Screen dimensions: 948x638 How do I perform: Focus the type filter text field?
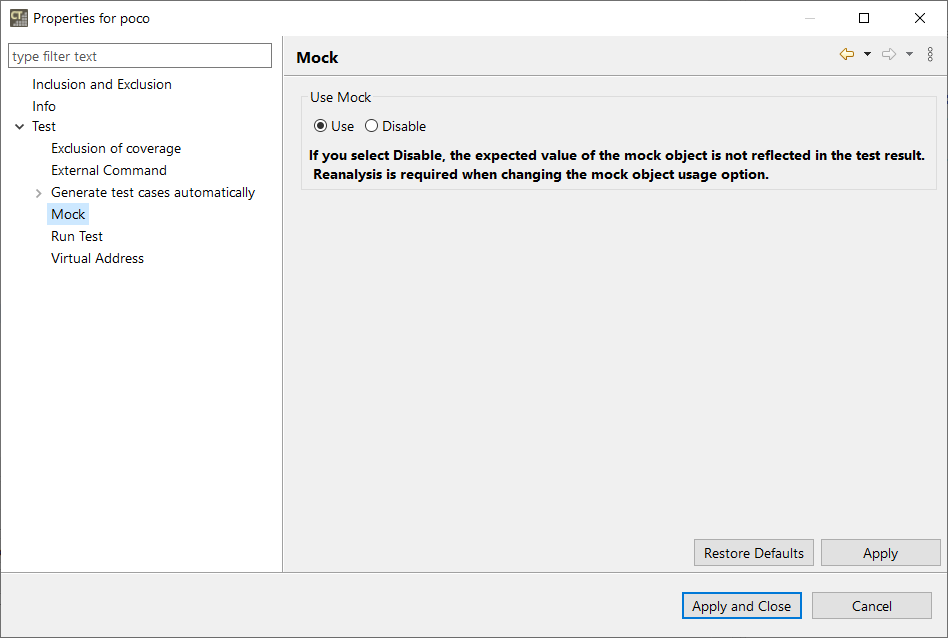[140, 56]
